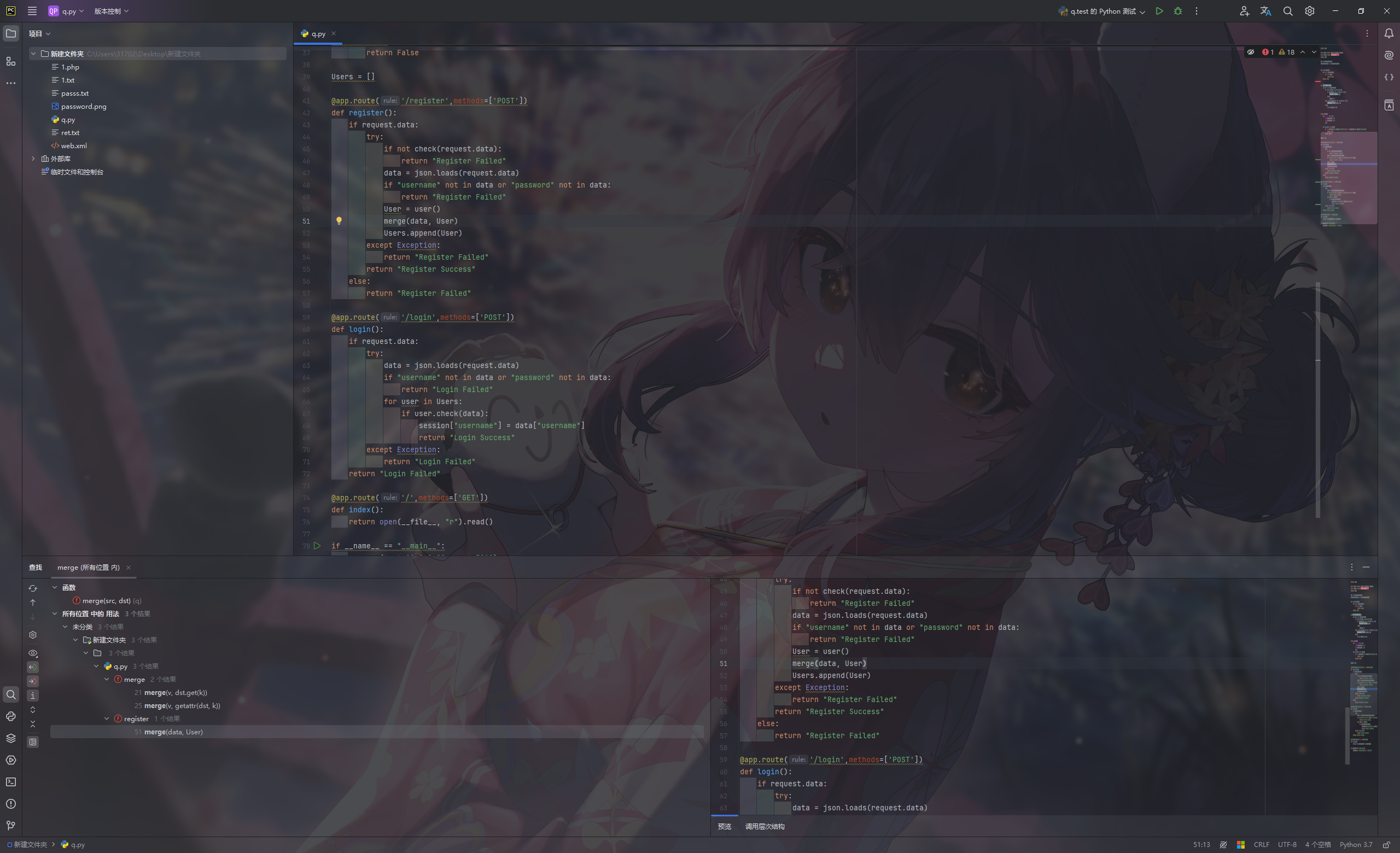Open the curly braces tool window
The width and height of the screenshot is (1400, 853).
tap(1389, 77)
